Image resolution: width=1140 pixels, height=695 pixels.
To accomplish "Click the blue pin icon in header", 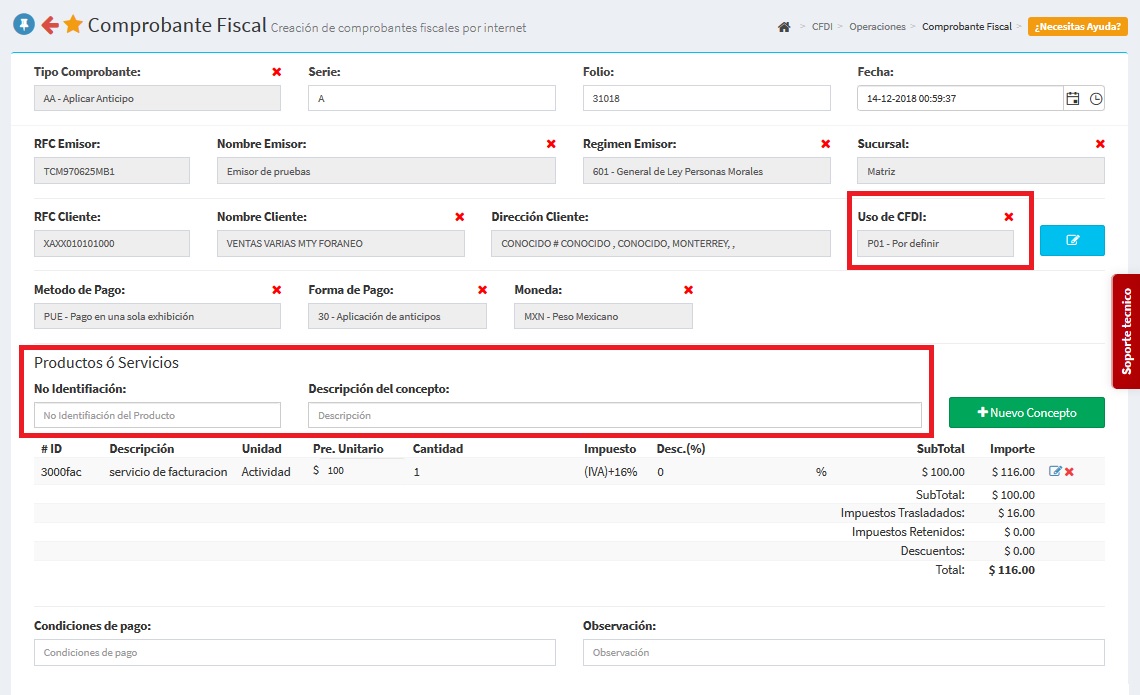I will (x=23, y=25).
